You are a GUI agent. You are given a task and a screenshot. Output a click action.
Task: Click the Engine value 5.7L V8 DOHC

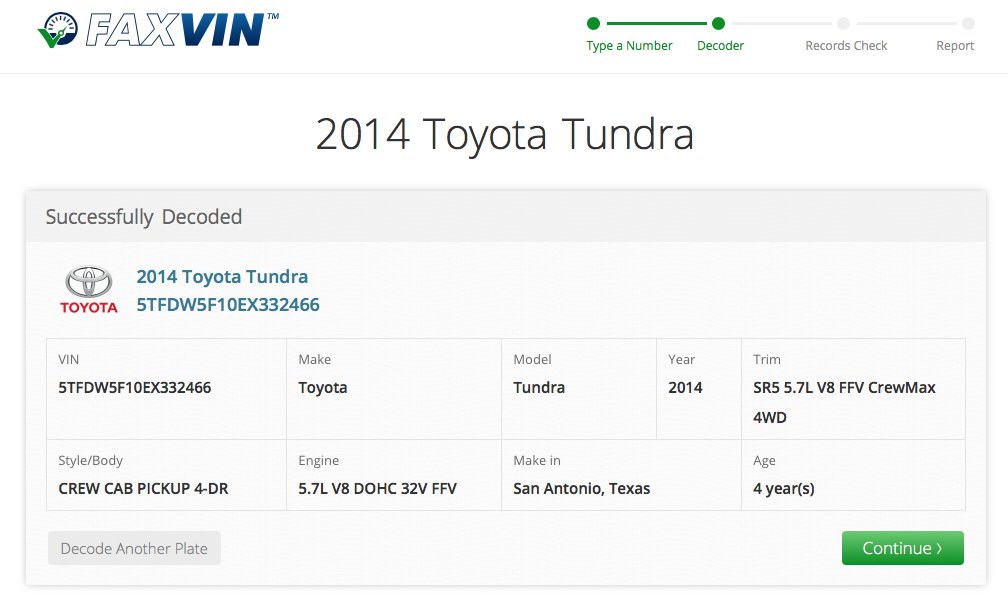377,488
